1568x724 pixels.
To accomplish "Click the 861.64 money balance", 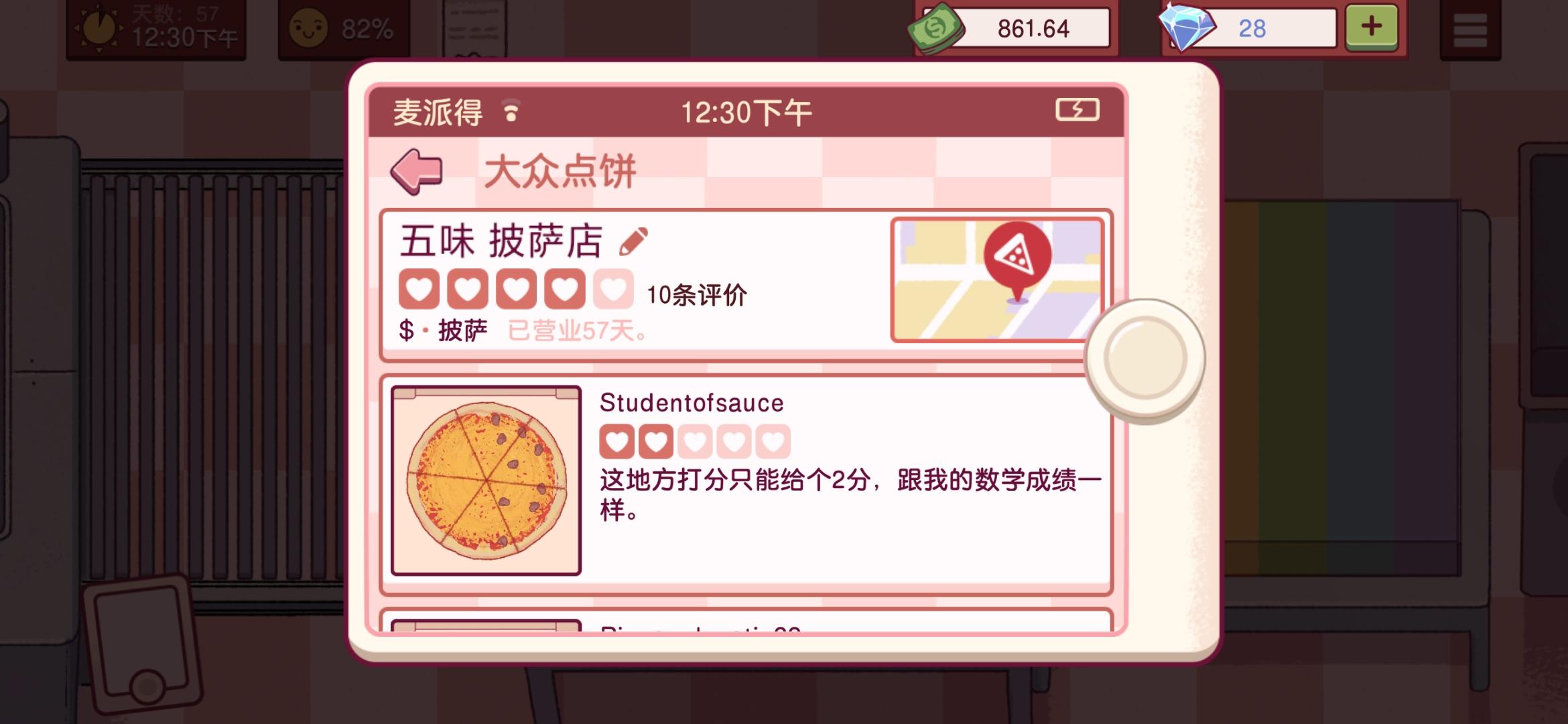I will pyautogui.click(x=1033, y=29).
